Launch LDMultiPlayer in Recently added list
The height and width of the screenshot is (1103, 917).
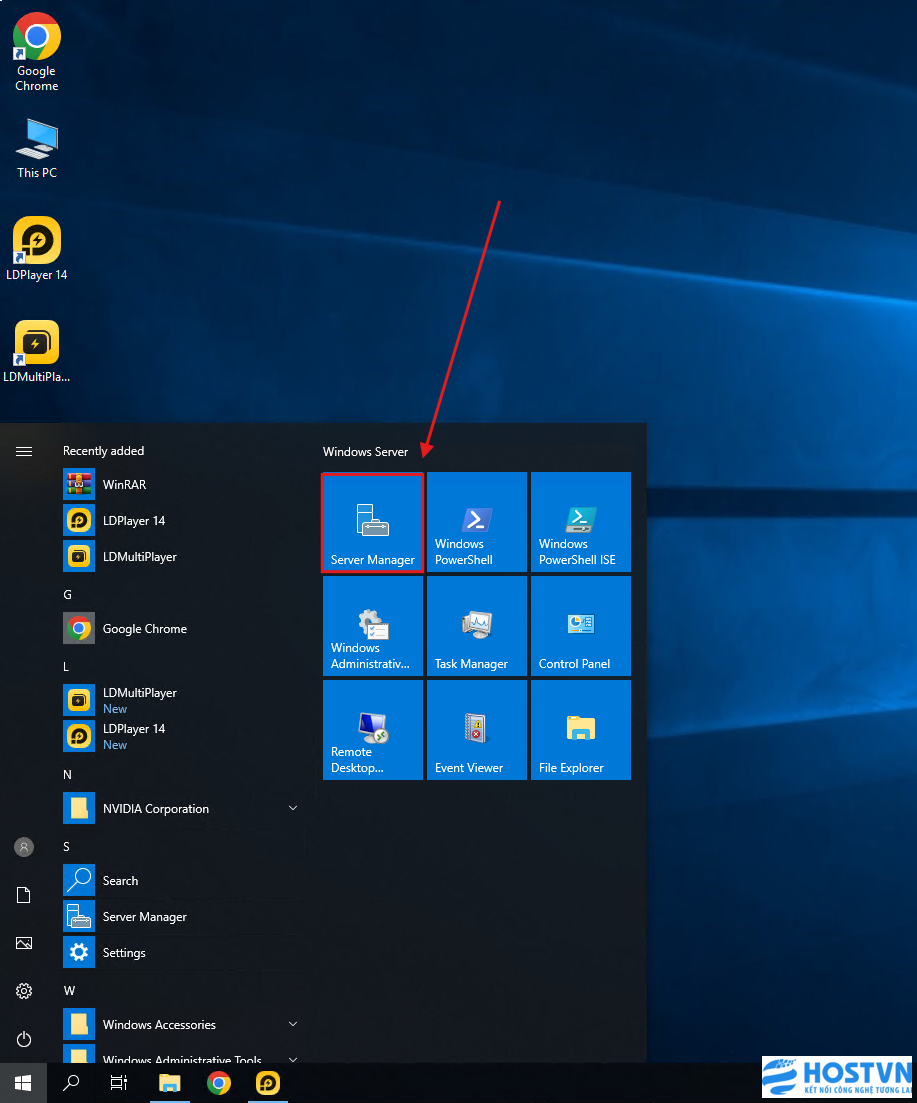[183, 556]
